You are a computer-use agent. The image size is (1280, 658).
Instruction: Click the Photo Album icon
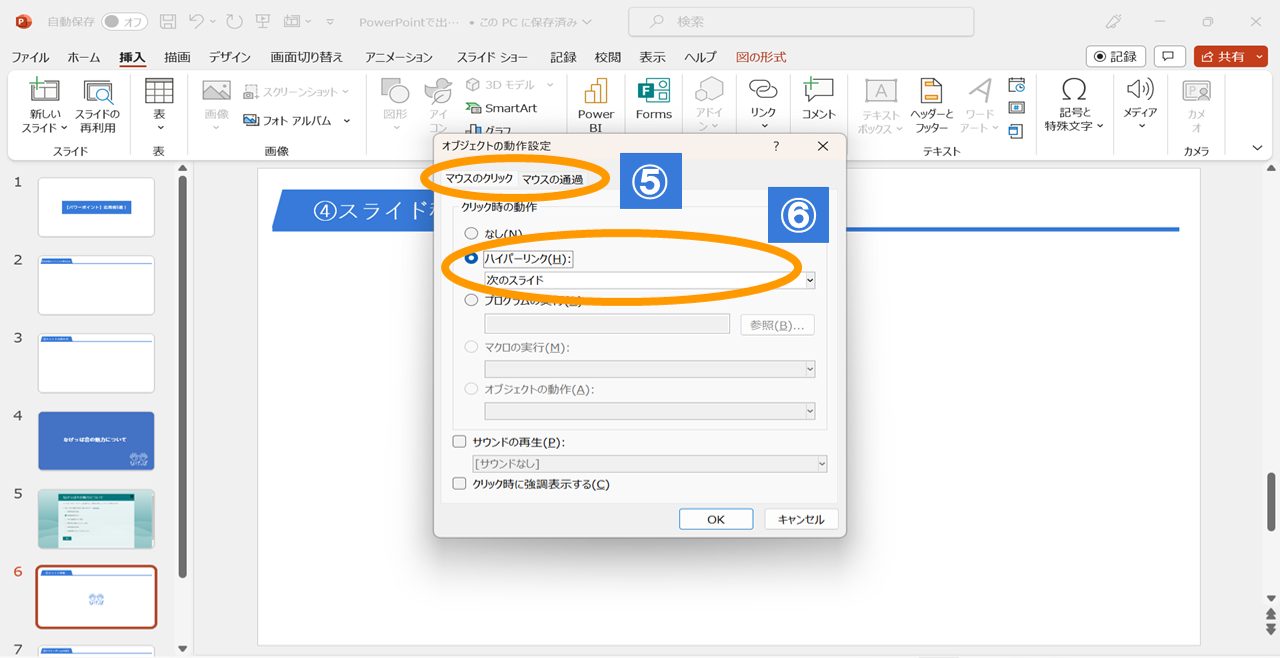250,120
